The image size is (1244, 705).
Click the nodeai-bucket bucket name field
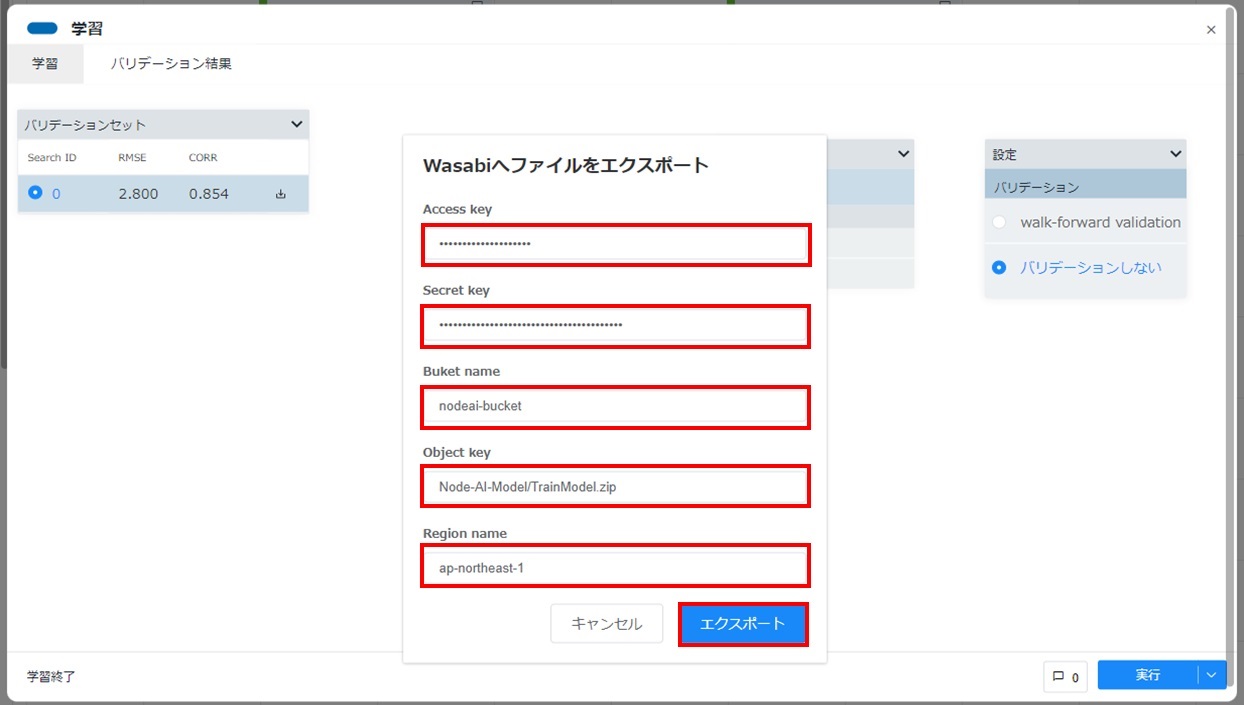click(x=615, y=406)
